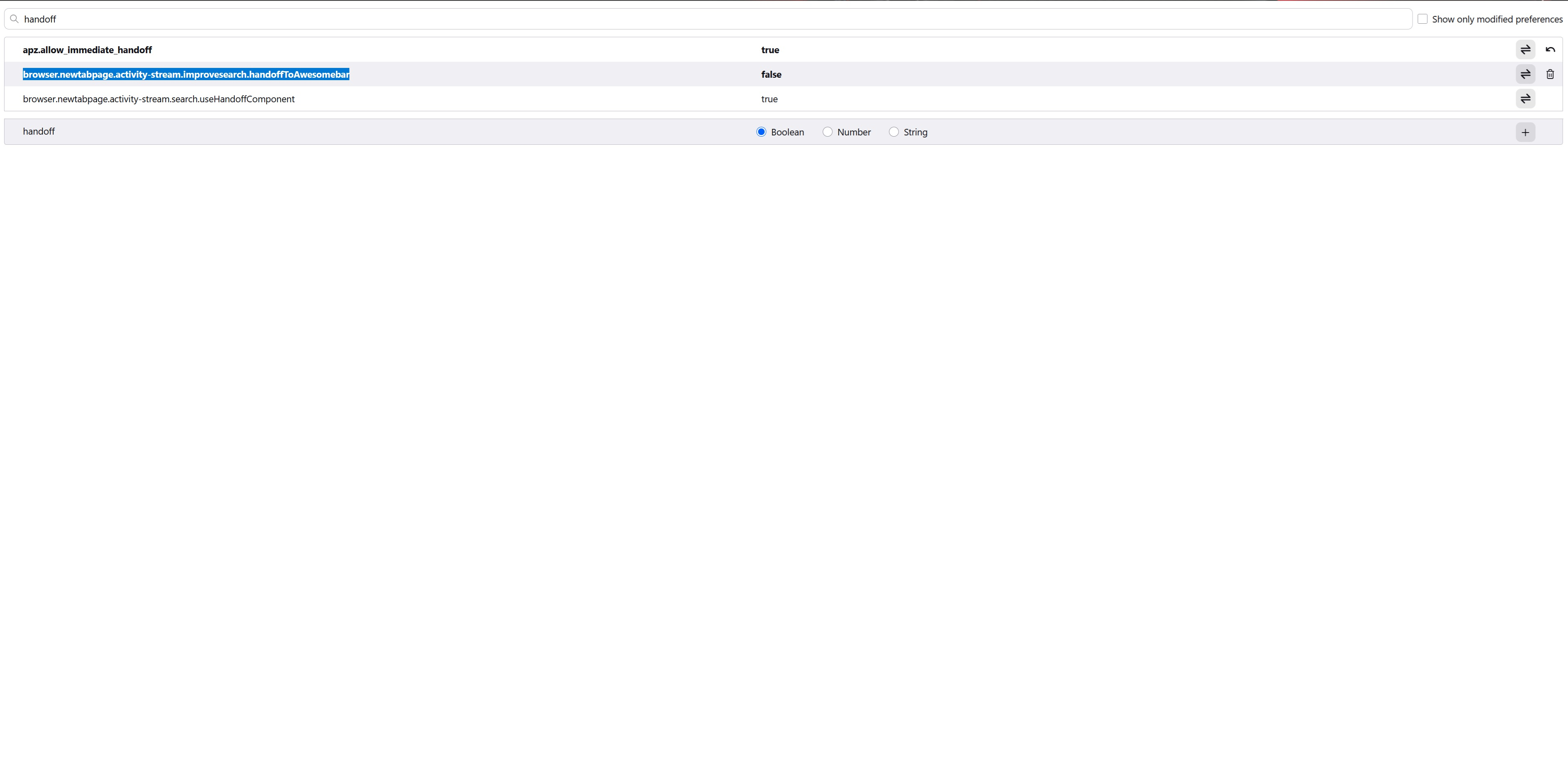
Task: Click the new handoff preference name
Action: click(39, 131)
